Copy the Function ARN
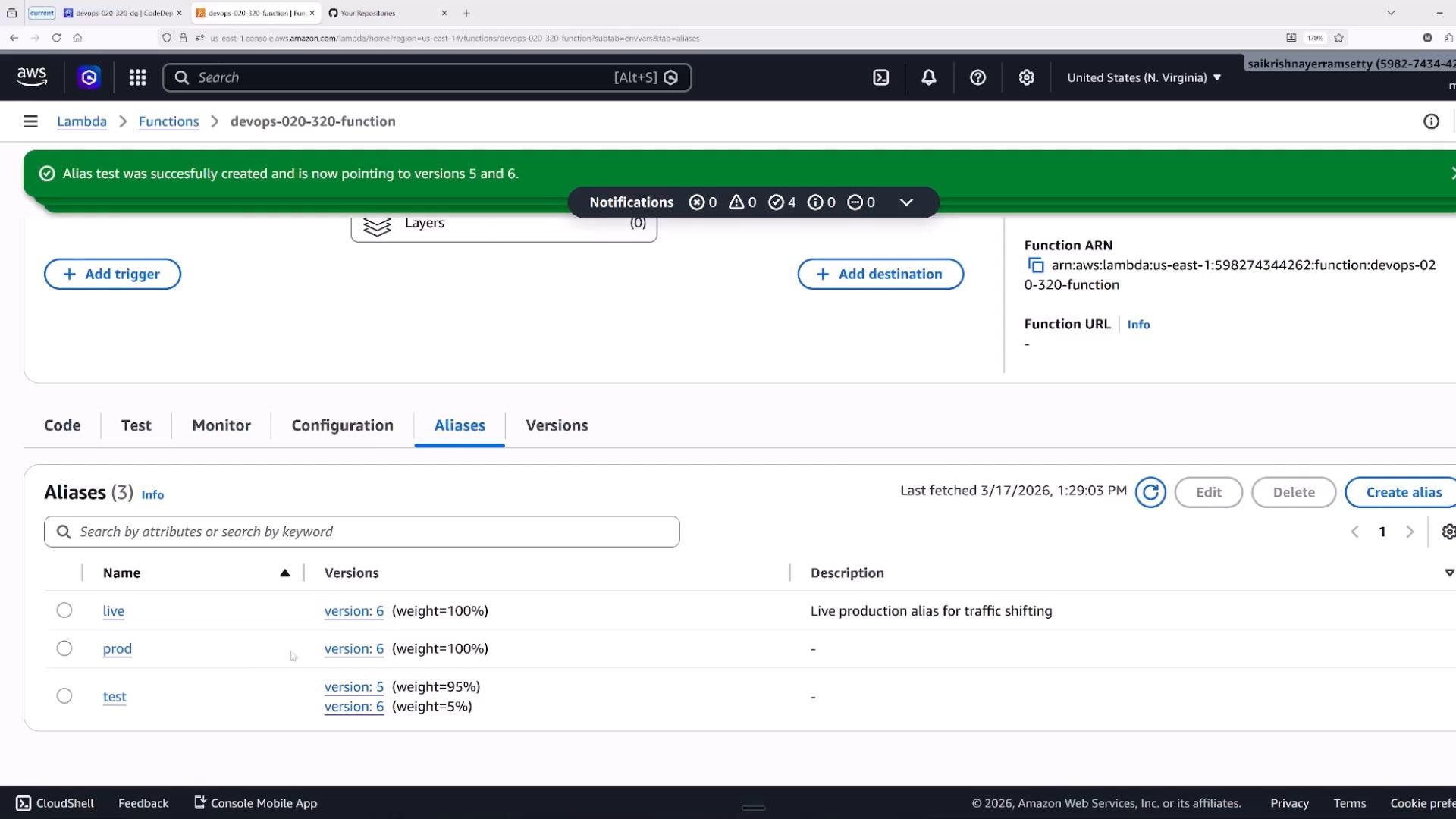This screenshot has height=819, width=1456. click(1036, 265)
